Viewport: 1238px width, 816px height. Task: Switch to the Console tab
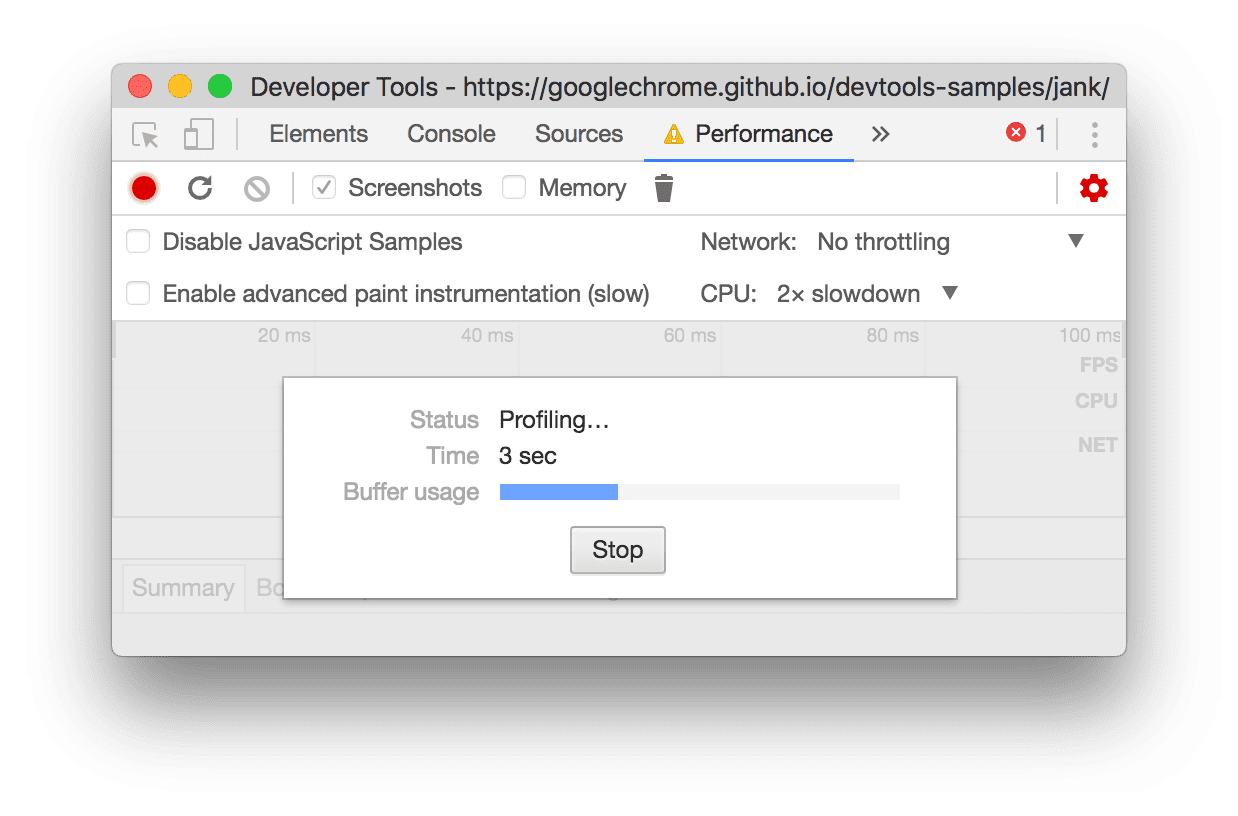(450, 133)
